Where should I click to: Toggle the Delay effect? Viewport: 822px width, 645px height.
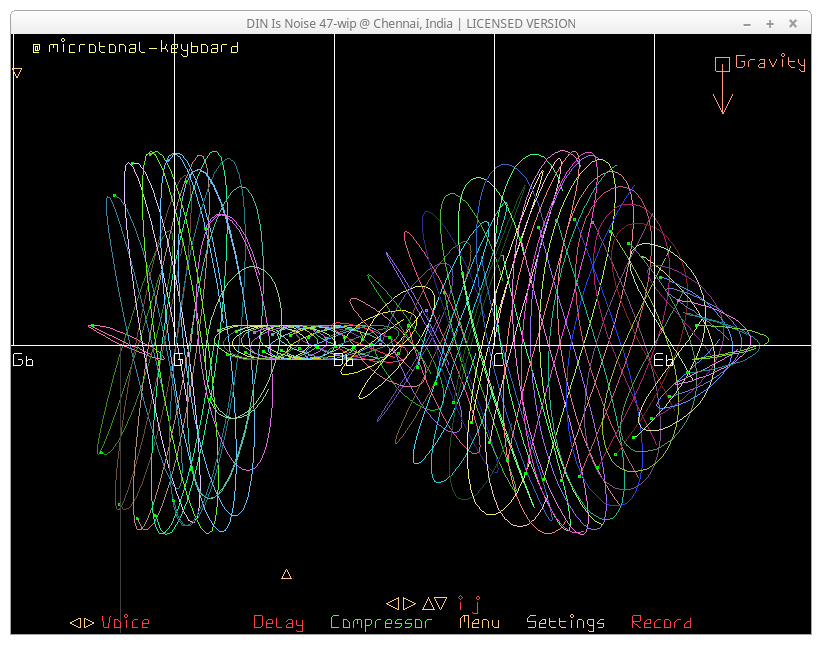(x=278, y=623)
